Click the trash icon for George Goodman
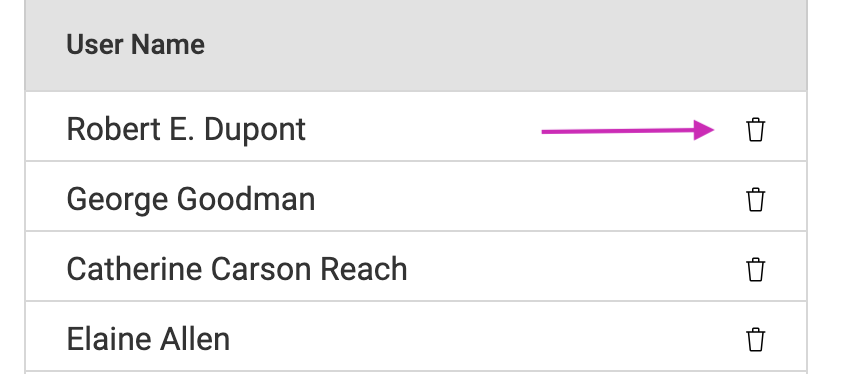Screen dimensions: 844x374 (755, 200)
